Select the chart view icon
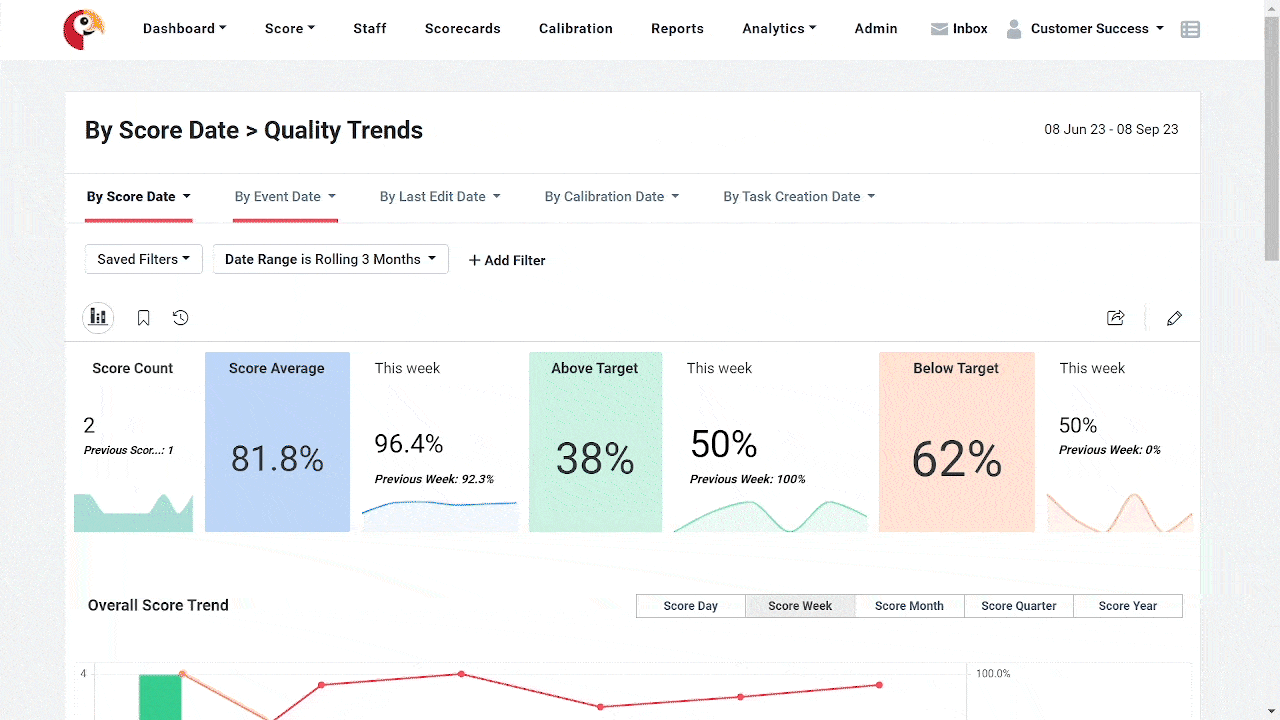 coord(98,318)
